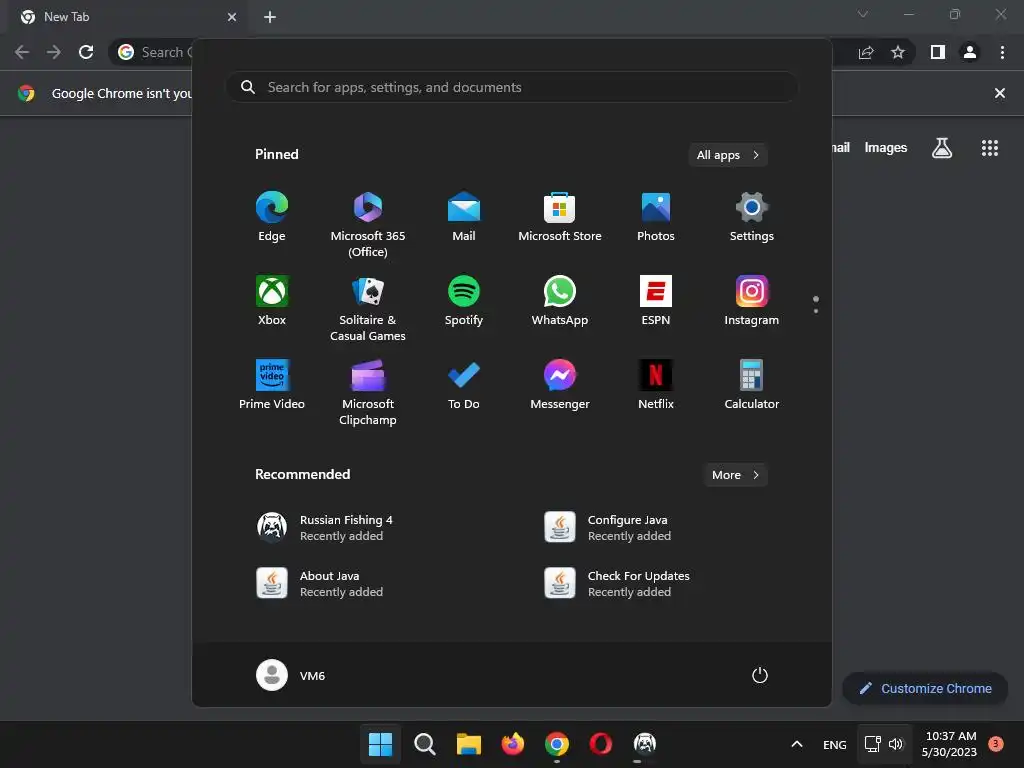Open Chrome profile icon

(970, 52)
